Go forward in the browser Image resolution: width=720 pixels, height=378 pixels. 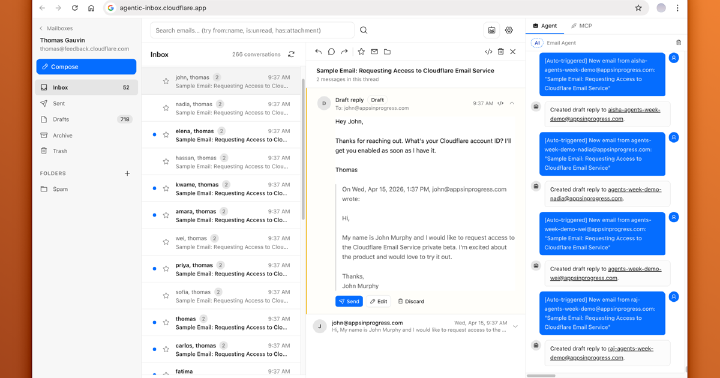pyautogui.click(x=58, y=8)
